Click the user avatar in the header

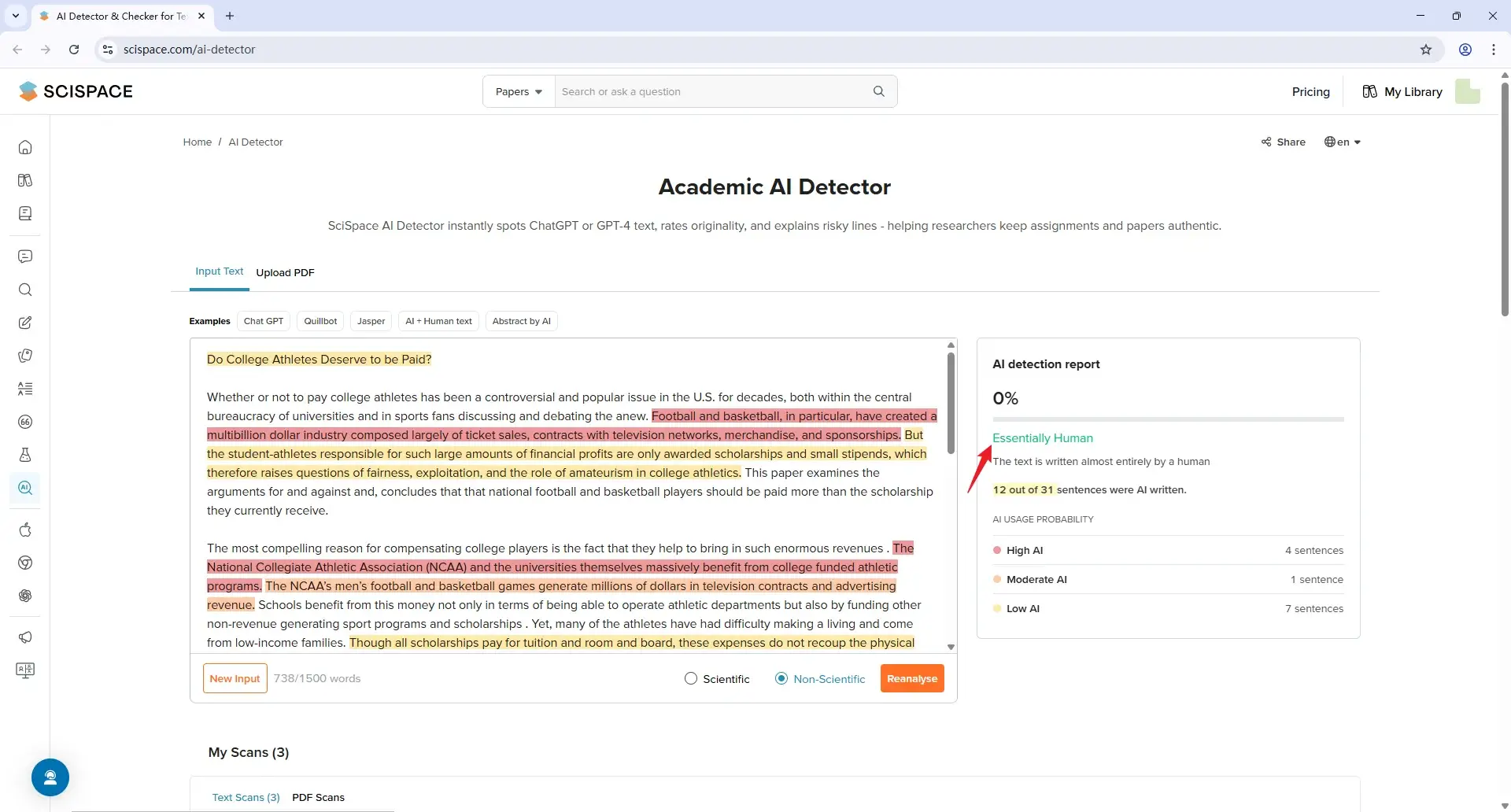[1468, 91]
